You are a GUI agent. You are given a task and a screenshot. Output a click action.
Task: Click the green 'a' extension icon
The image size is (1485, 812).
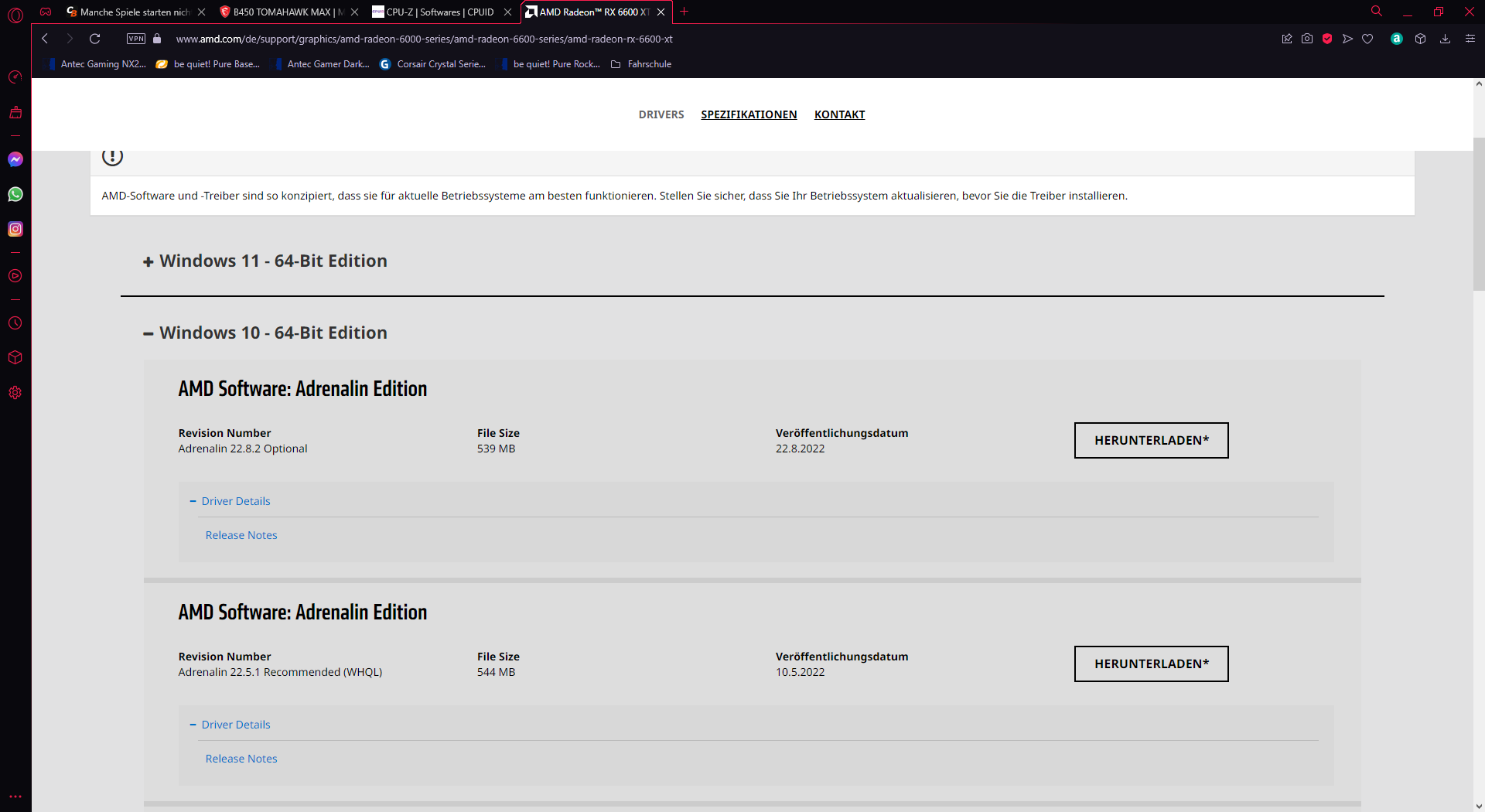[1397, 39]
